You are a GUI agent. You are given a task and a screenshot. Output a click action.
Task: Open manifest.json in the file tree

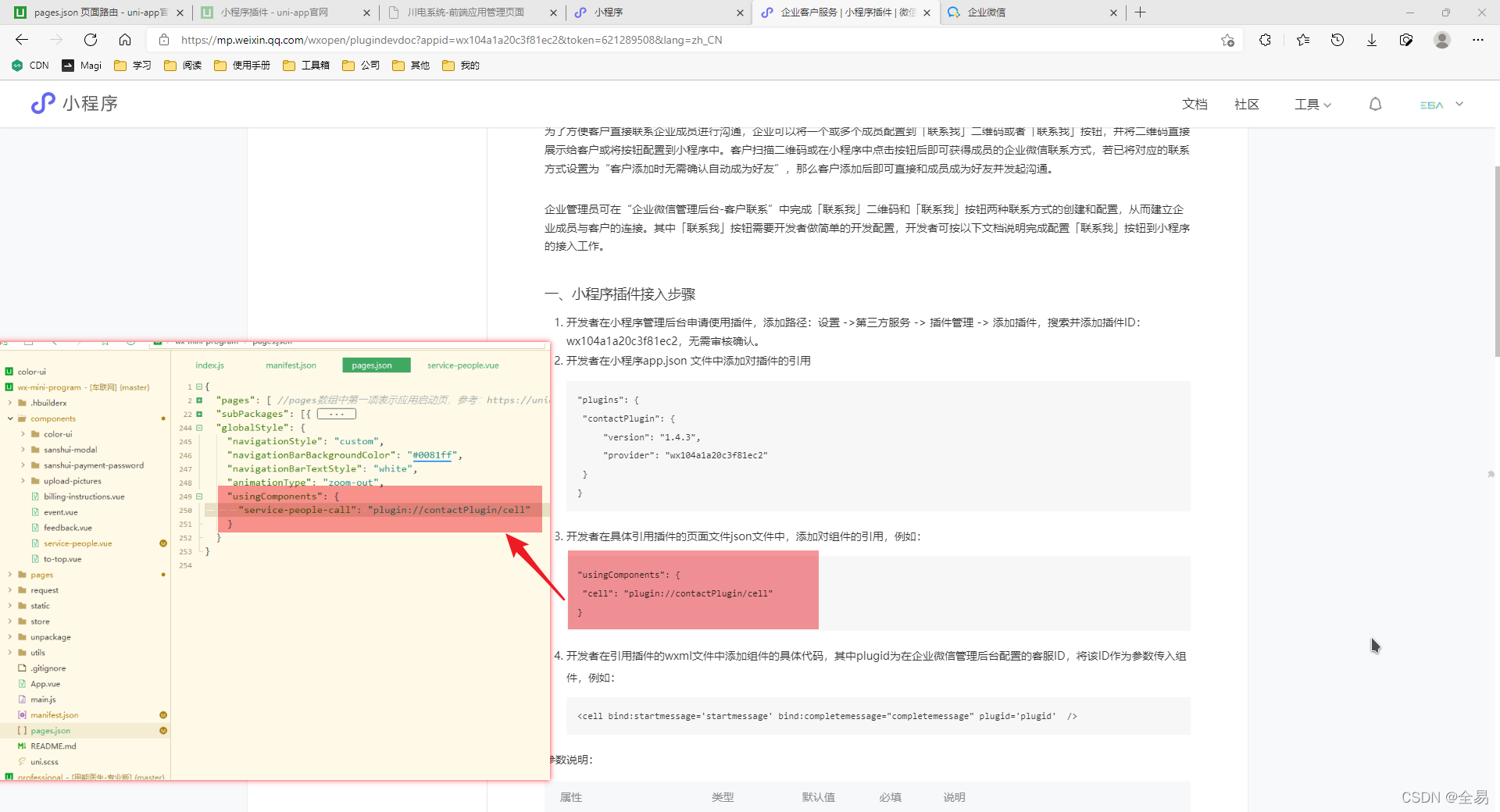[54, 715]
